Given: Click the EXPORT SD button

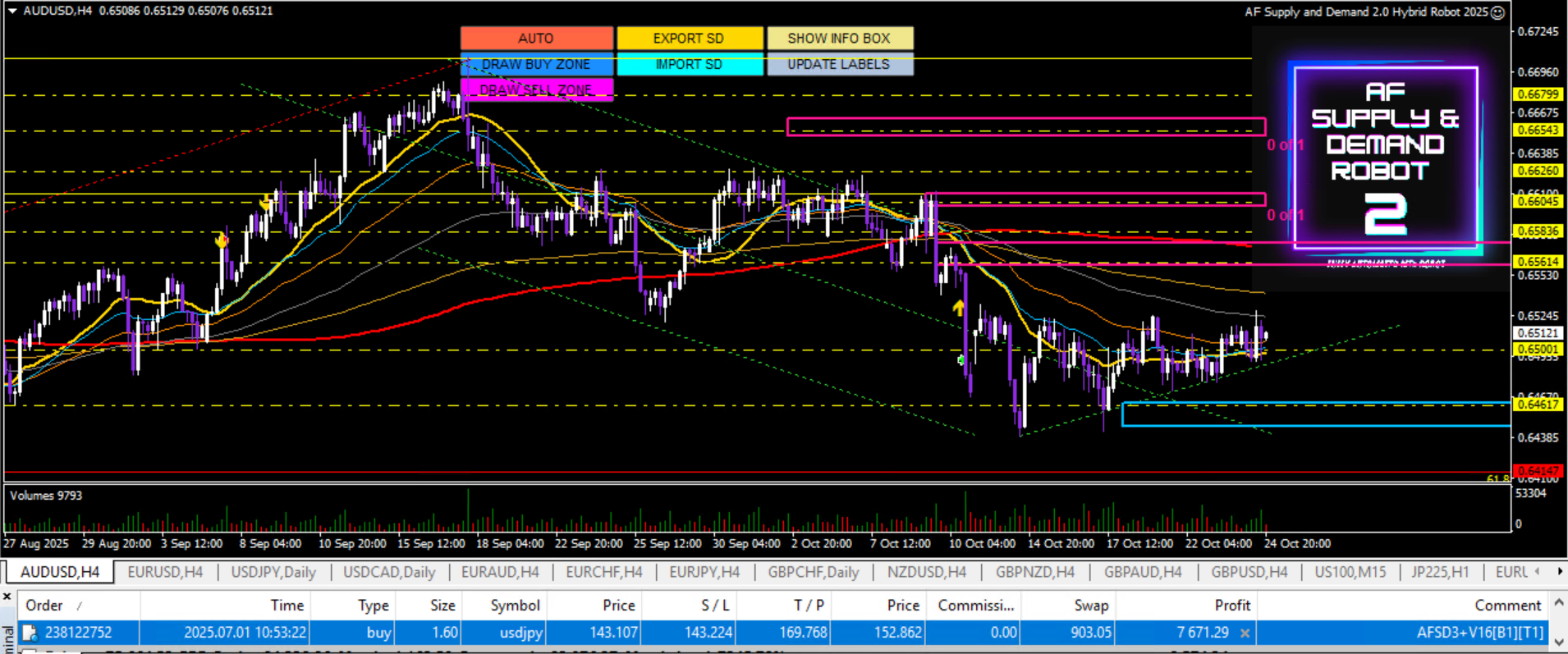Looking at the screenshot, I should (689, 38).
